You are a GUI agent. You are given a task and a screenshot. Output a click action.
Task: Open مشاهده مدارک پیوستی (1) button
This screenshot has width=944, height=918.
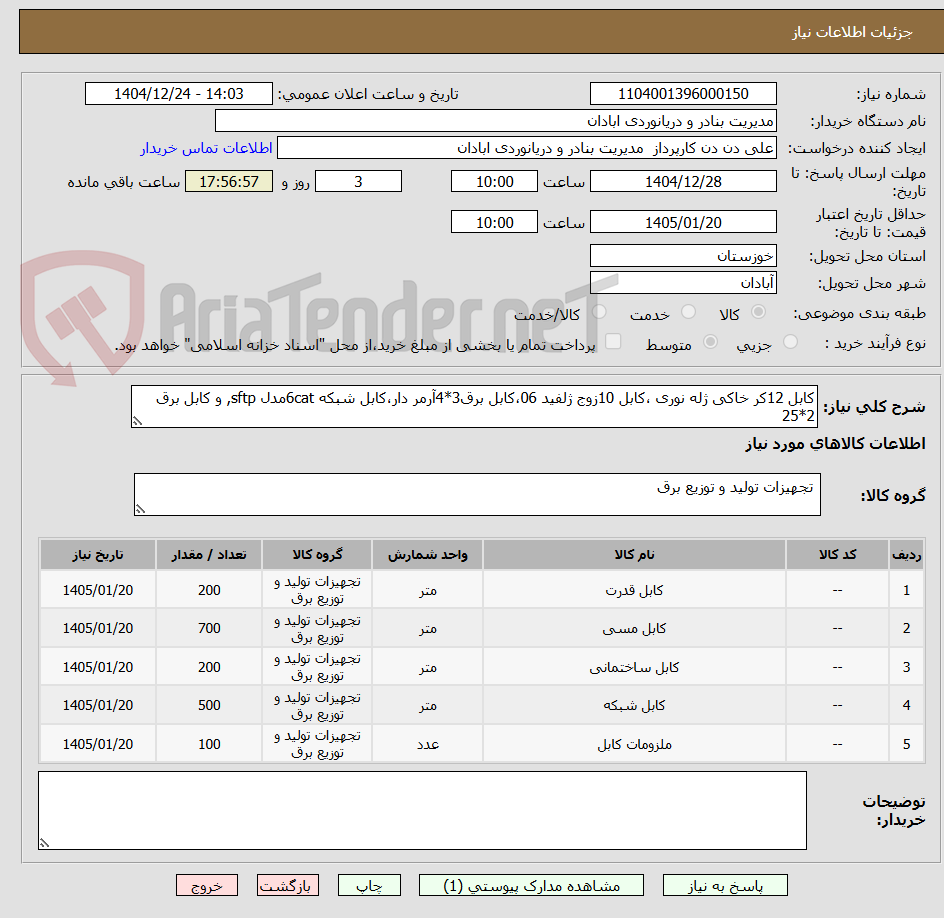(x=531, y=885)
